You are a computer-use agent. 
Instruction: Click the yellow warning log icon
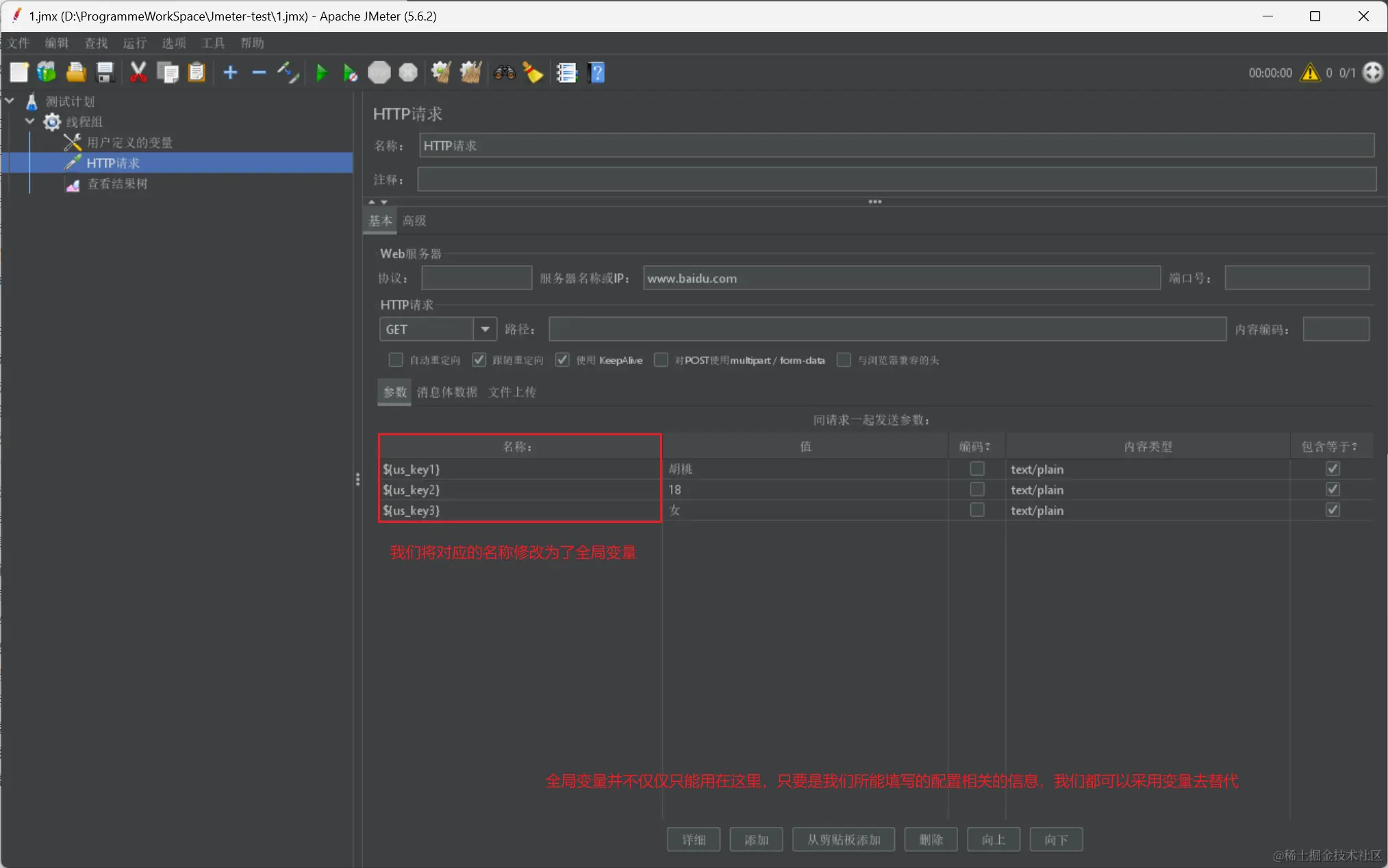(x=1309, y=73)
